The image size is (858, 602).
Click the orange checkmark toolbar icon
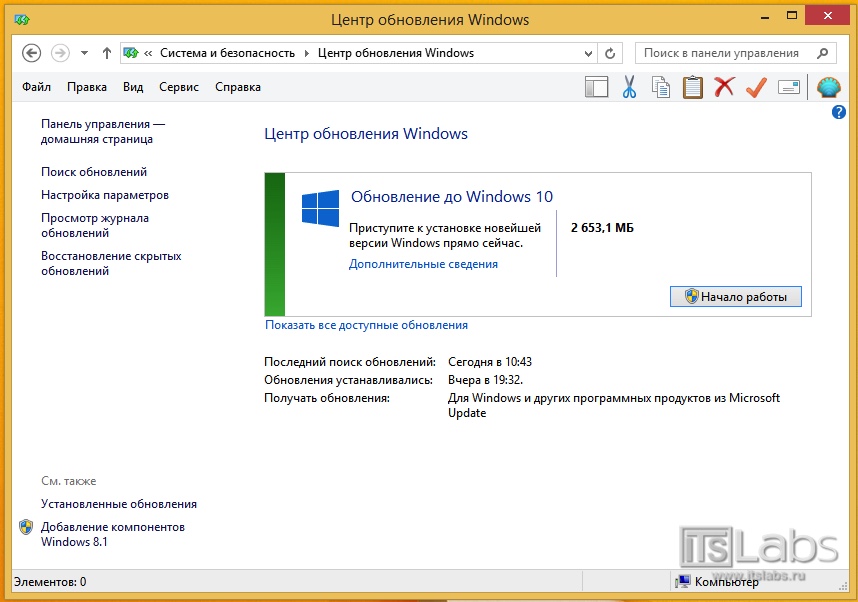(x=756, y=87)
